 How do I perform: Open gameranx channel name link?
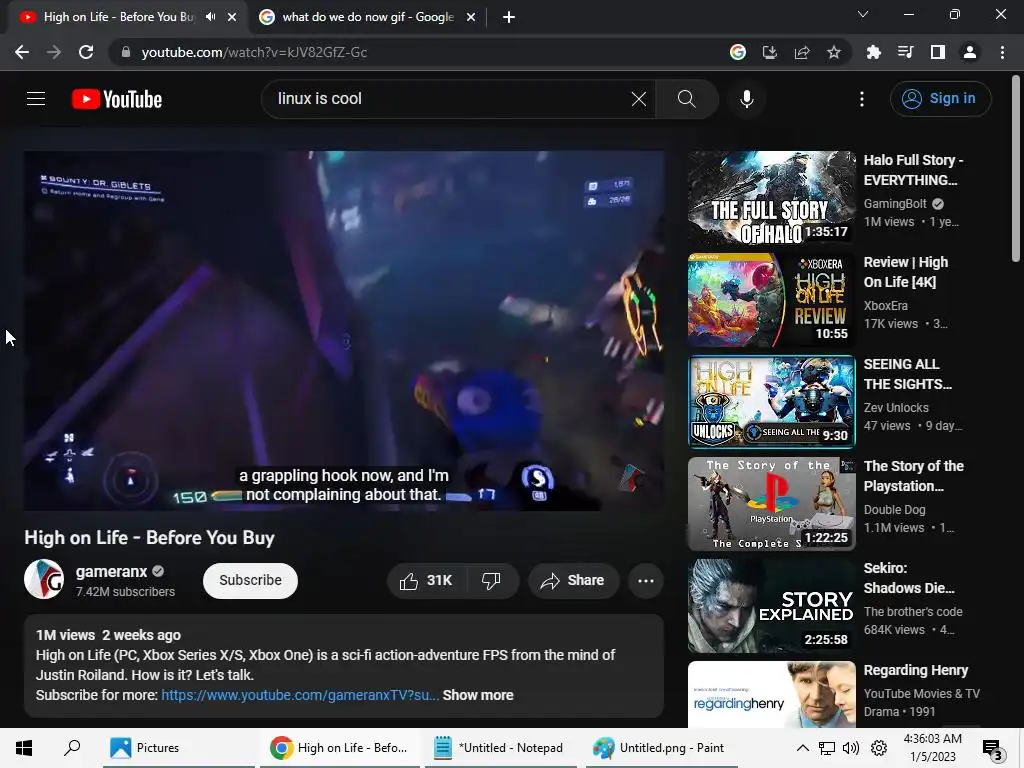click(x=111, y=571)
